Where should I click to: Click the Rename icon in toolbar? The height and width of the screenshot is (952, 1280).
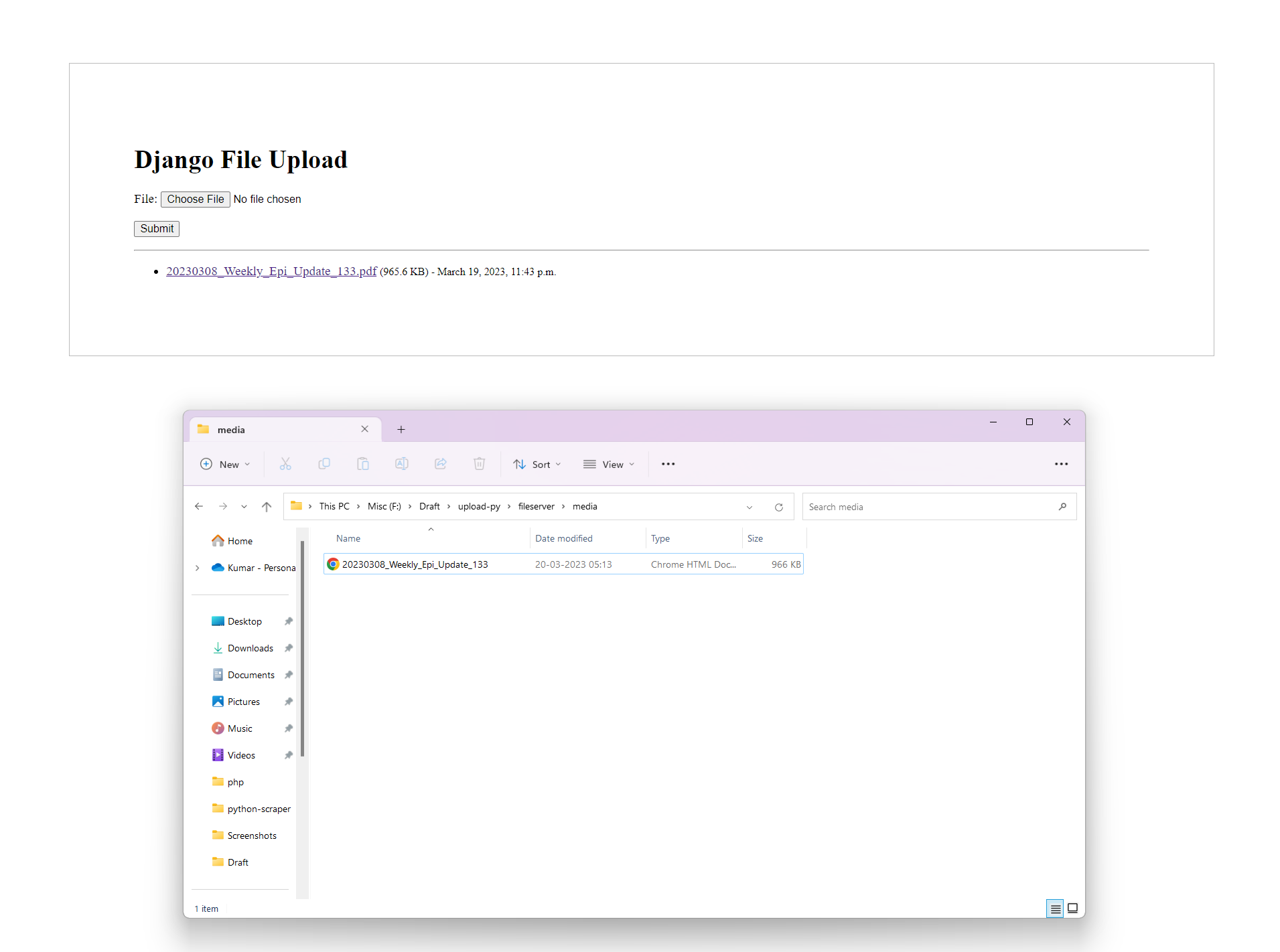coord(402,464)
